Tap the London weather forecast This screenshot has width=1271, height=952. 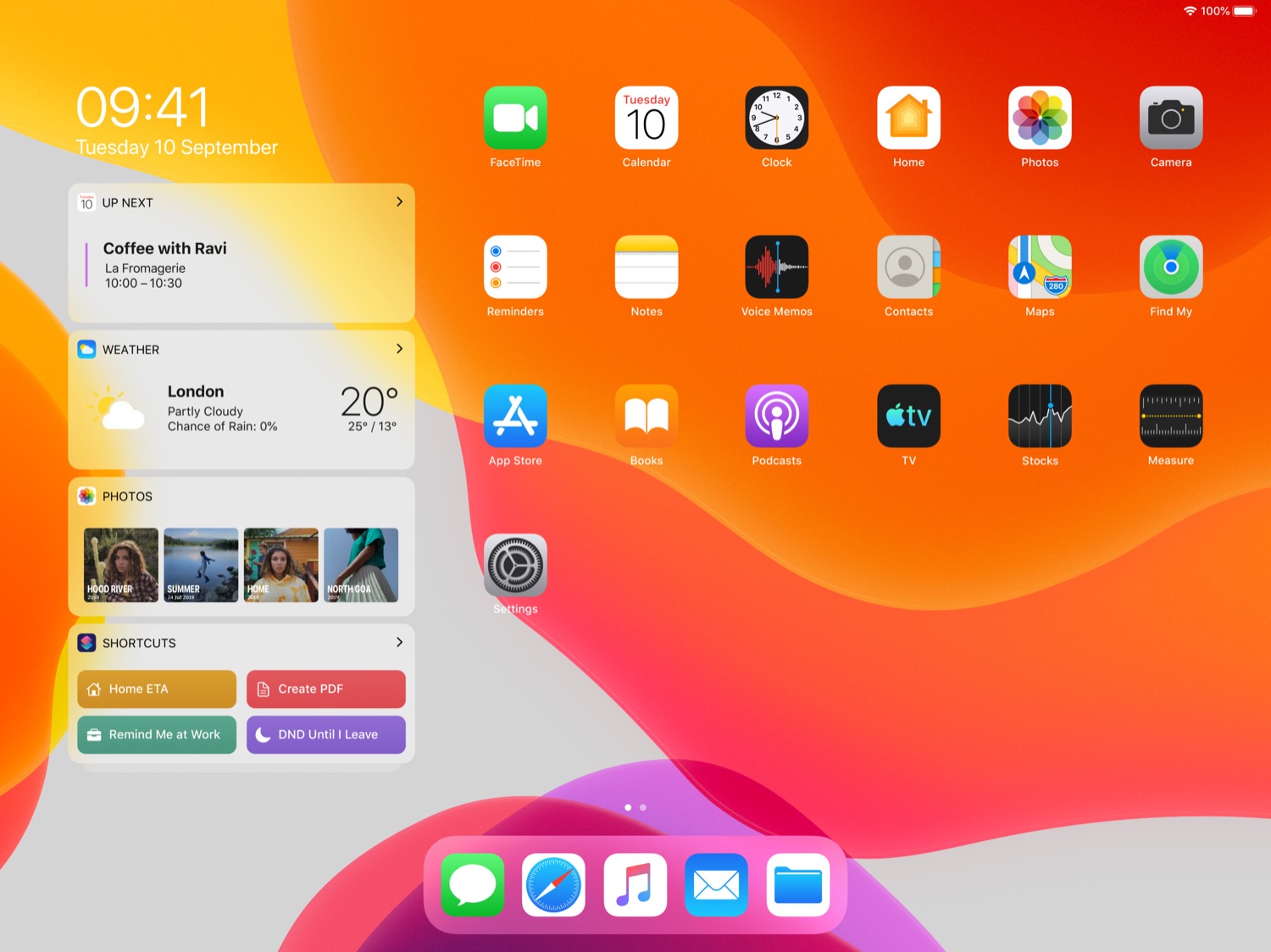(241, 408)
